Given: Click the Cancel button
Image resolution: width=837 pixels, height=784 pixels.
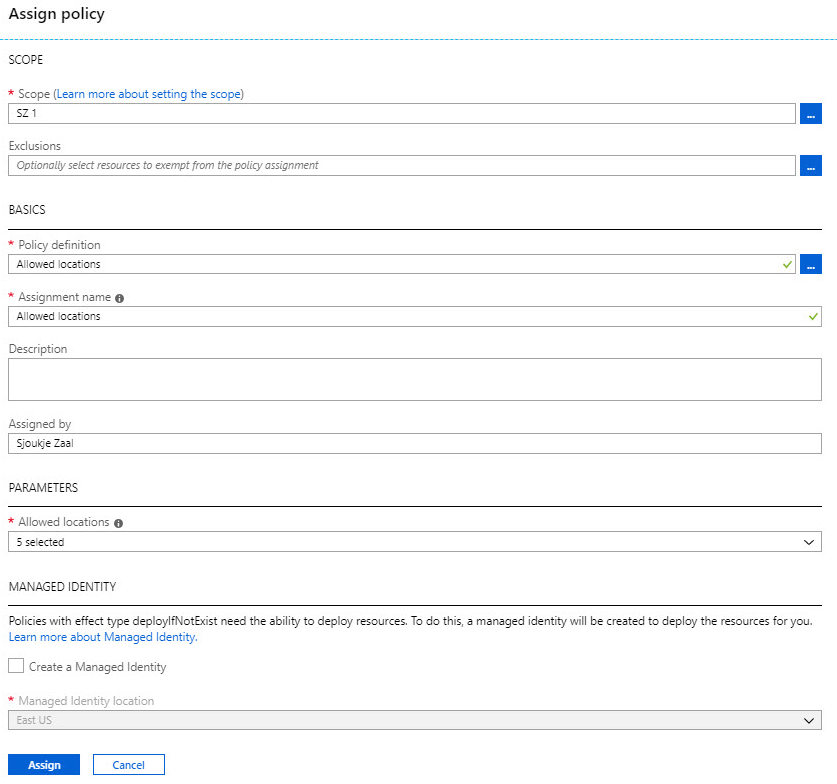Looking at the screenshot, I should tap(129, 765).
